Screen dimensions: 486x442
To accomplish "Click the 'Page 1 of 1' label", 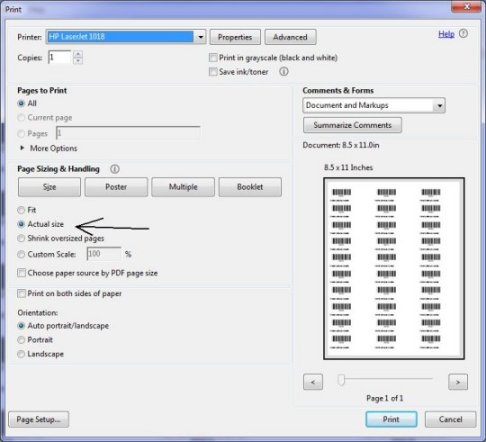I will (385, 398).
